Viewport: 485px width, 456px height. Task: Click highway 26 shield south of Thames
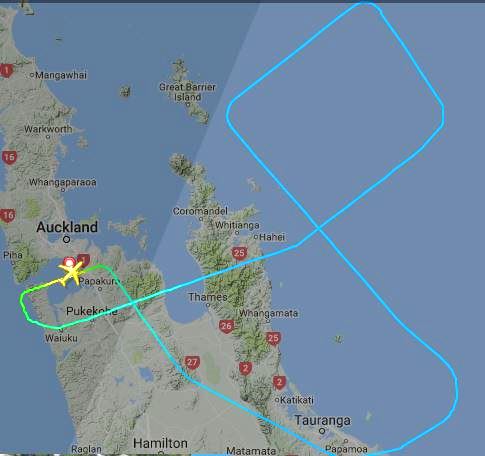227,326
